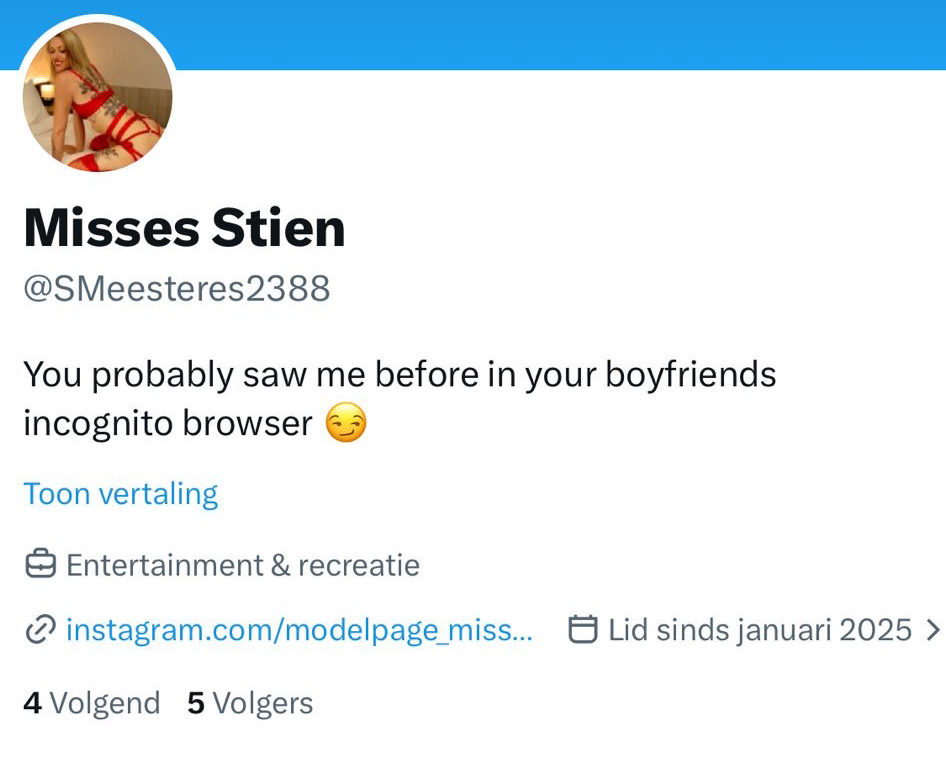Click the chain link icon
This screenshot has height=760, width=946.
(40, 630)
